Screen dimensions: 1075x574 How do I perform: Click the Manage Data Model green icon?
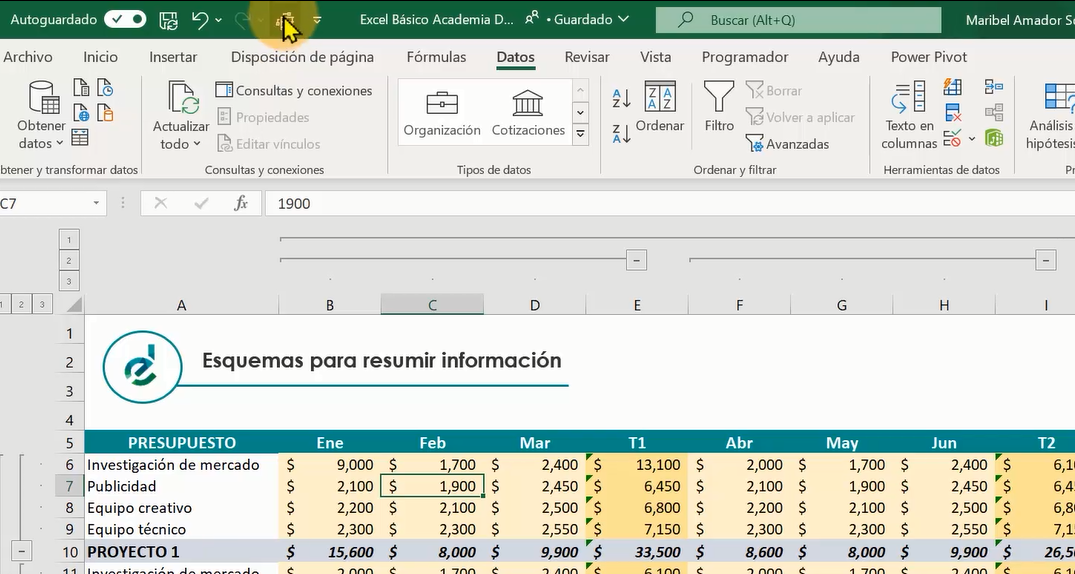(x=993, y=138)
